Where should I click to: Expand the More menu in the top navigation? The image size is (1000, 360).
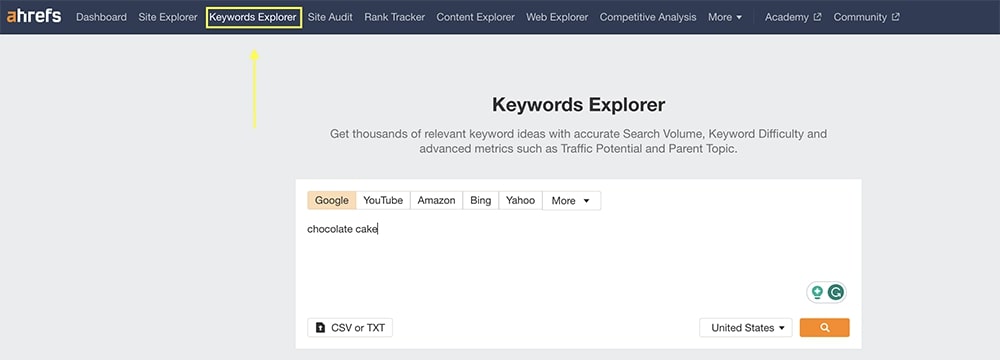click(725, 17)
